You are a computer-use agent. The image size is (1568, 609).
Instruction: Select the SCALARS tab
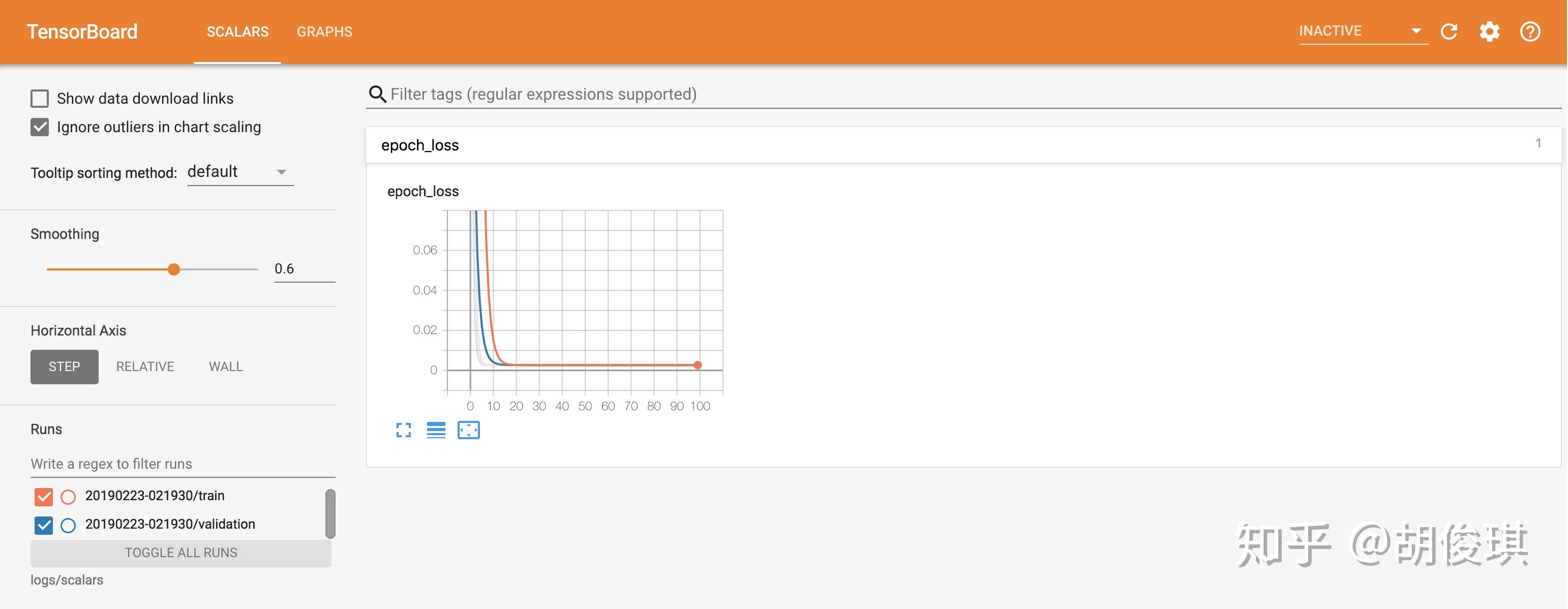[x=237, y=32]
